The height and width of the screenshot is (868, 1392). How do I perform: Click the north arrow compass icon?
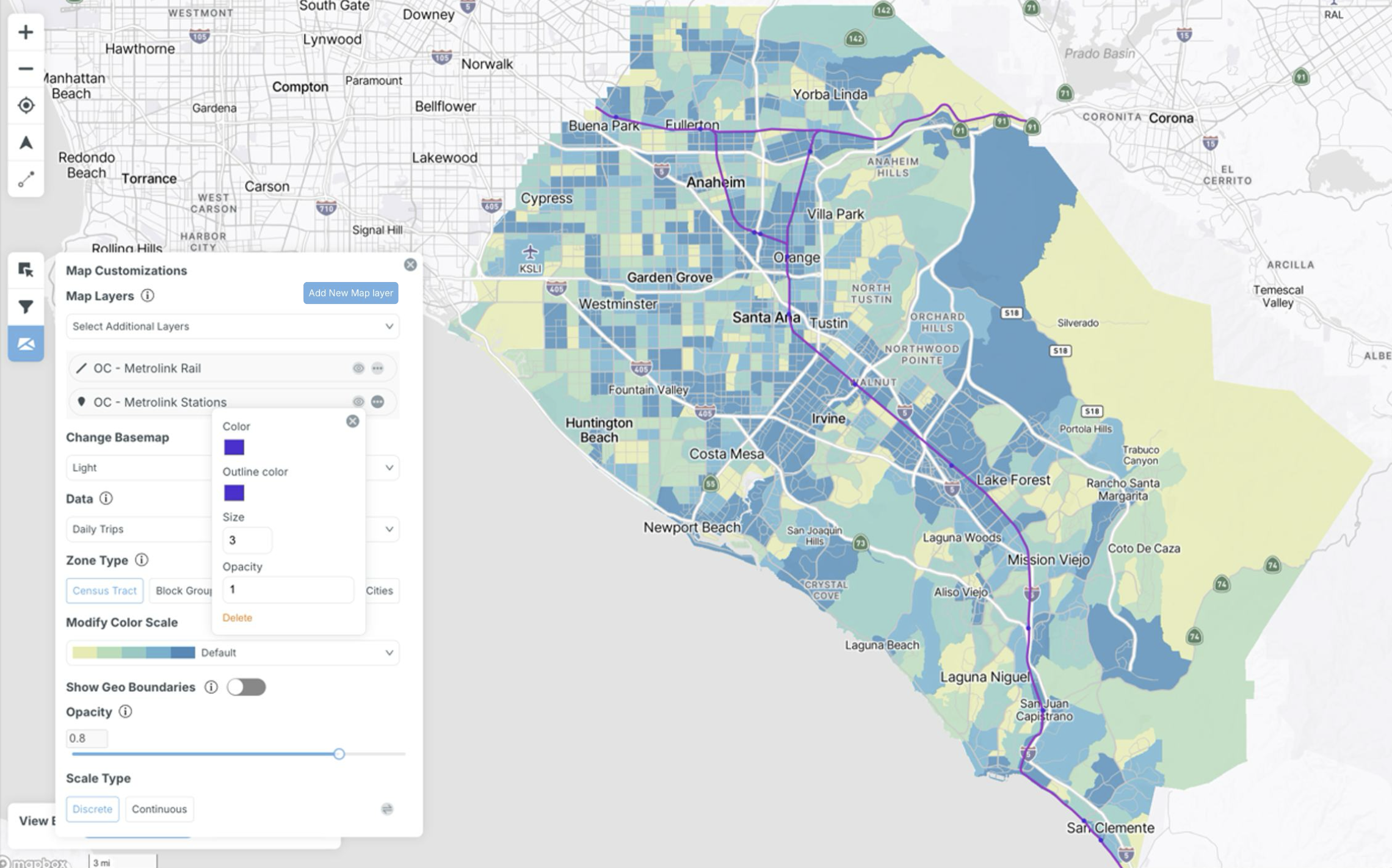point(26,143)
